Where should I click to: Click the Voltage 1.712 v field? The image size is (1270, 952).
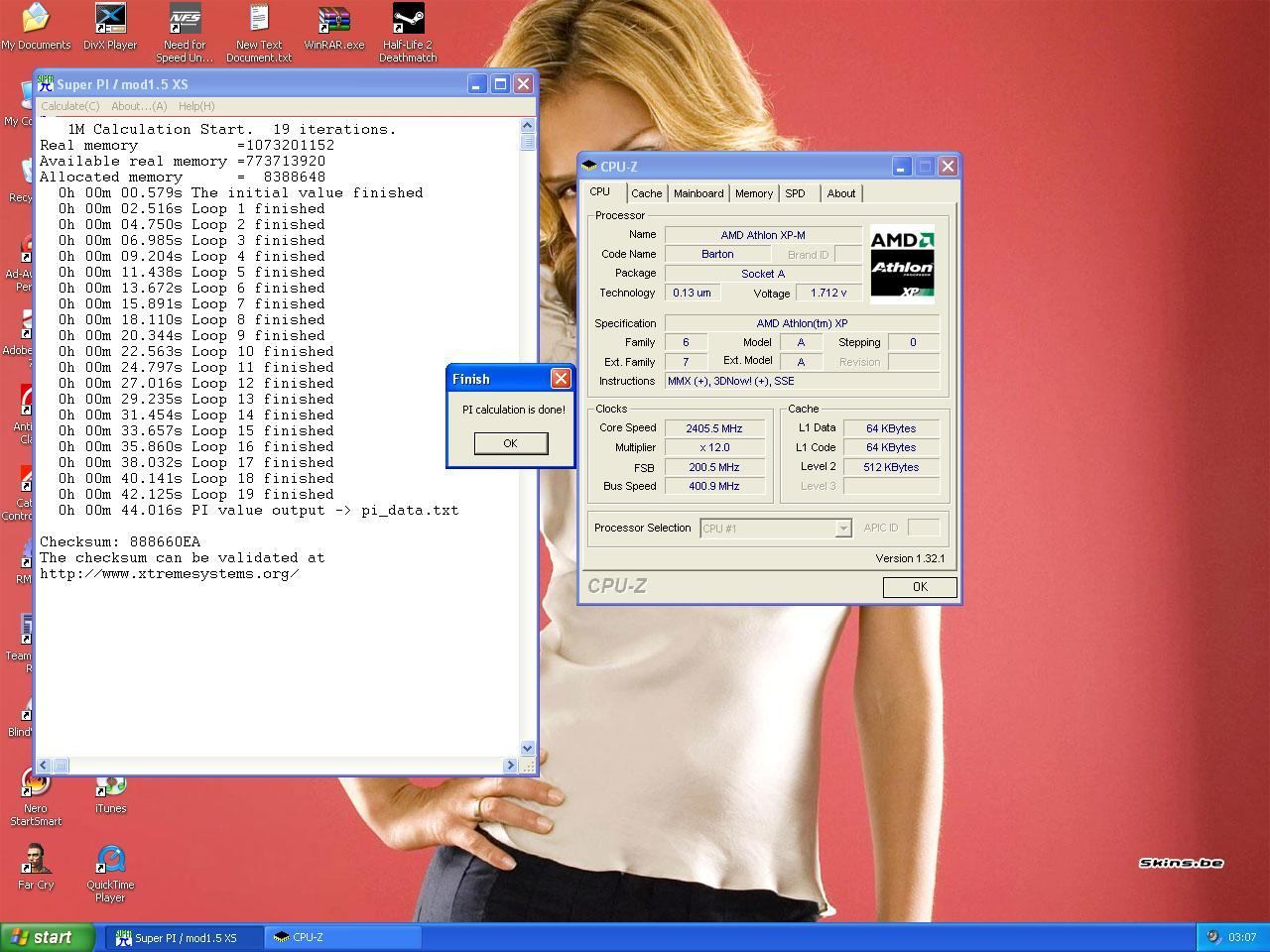828,293
